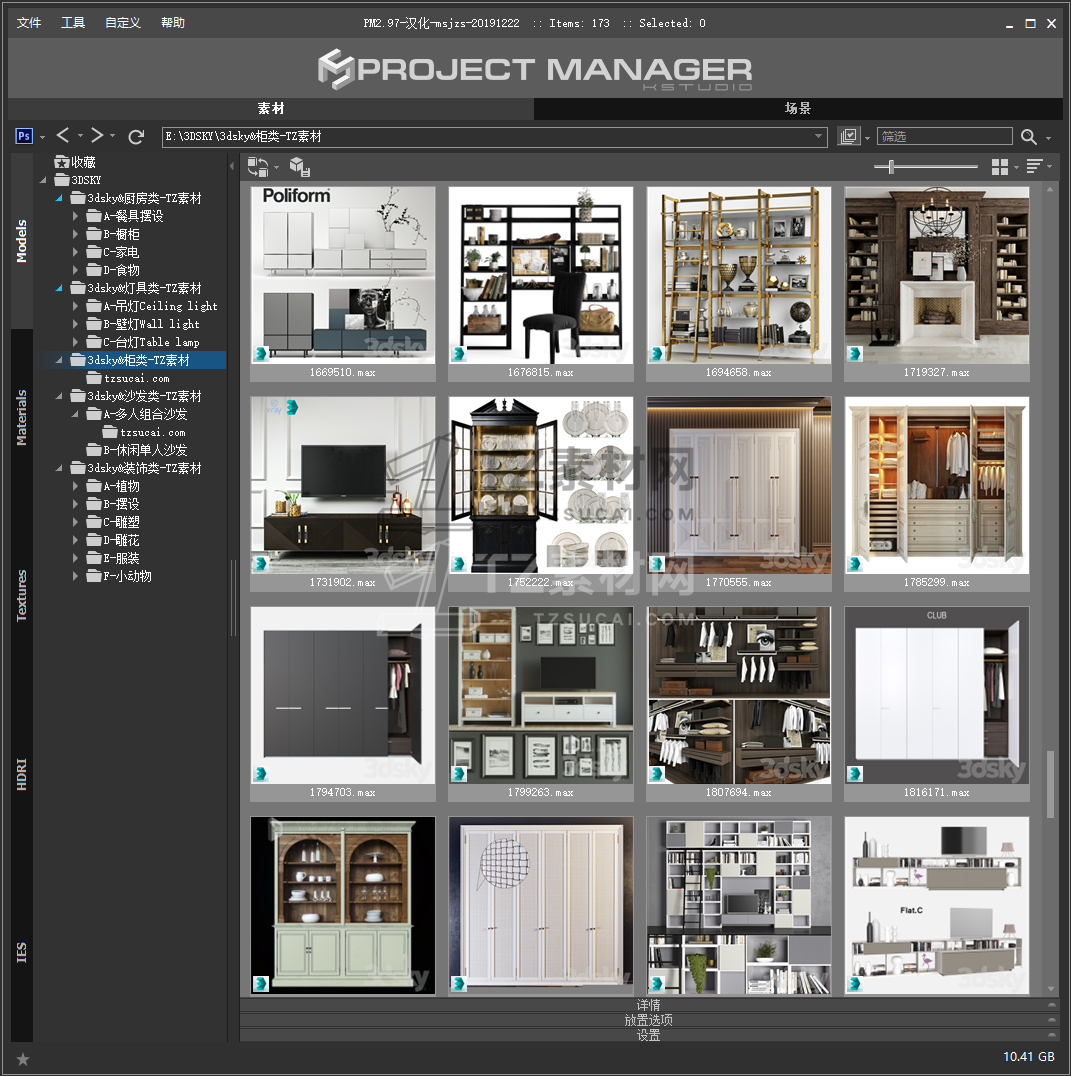Open the sort order icon menu

pyautogui.click(x=1034, y=167)
